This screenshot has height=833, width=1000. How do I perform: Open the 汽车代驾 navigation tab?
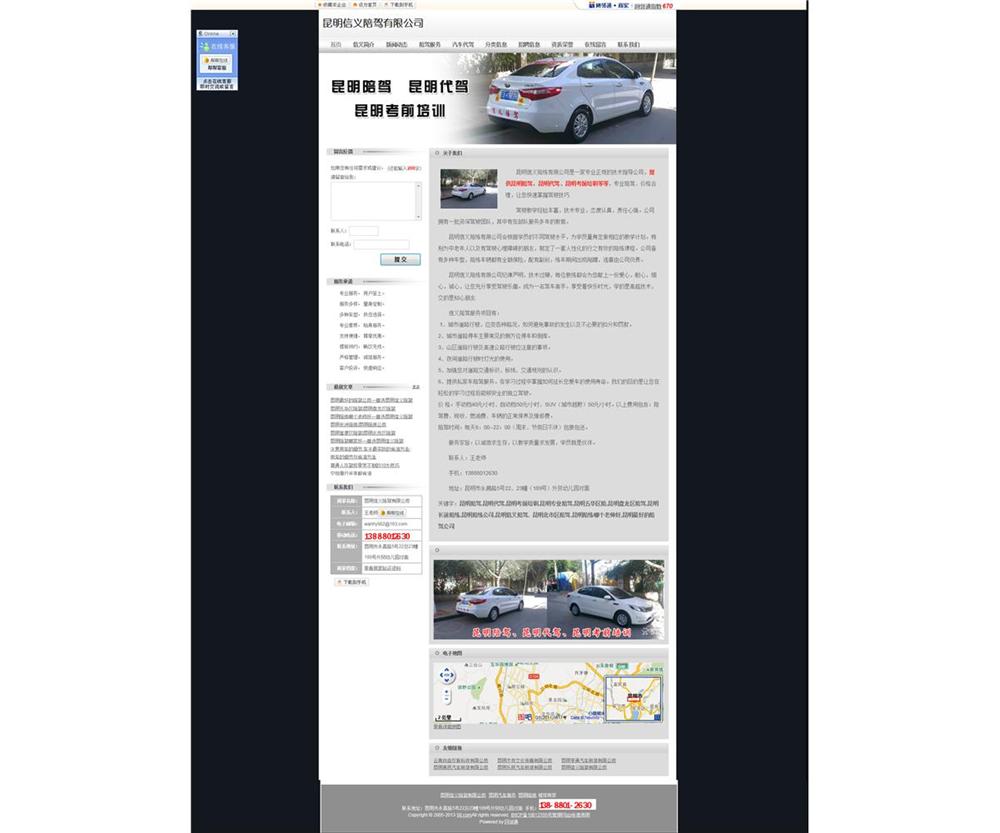tap(462, 45)
